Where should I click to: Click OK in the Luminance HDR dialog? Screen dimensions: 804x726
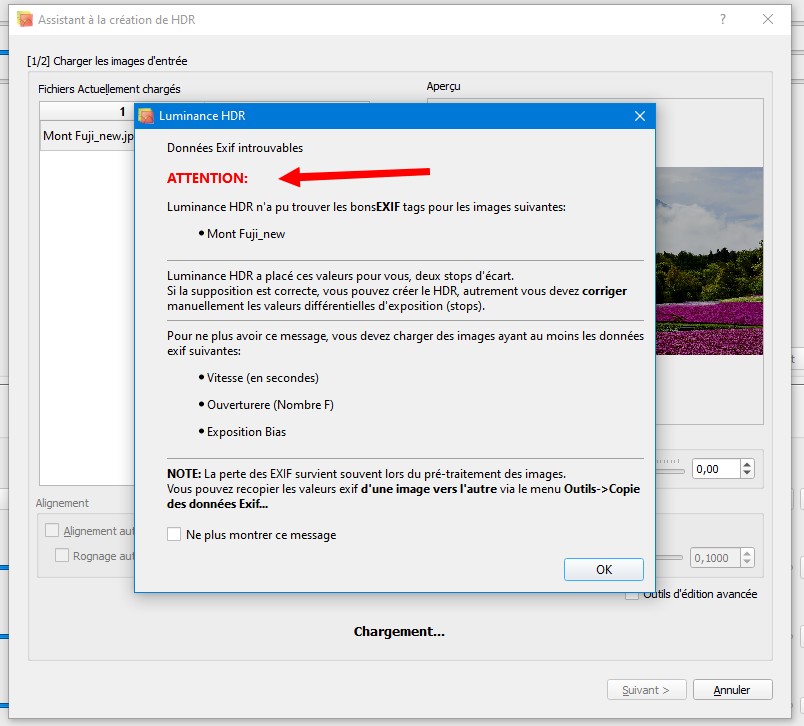[x=604, y=569]
